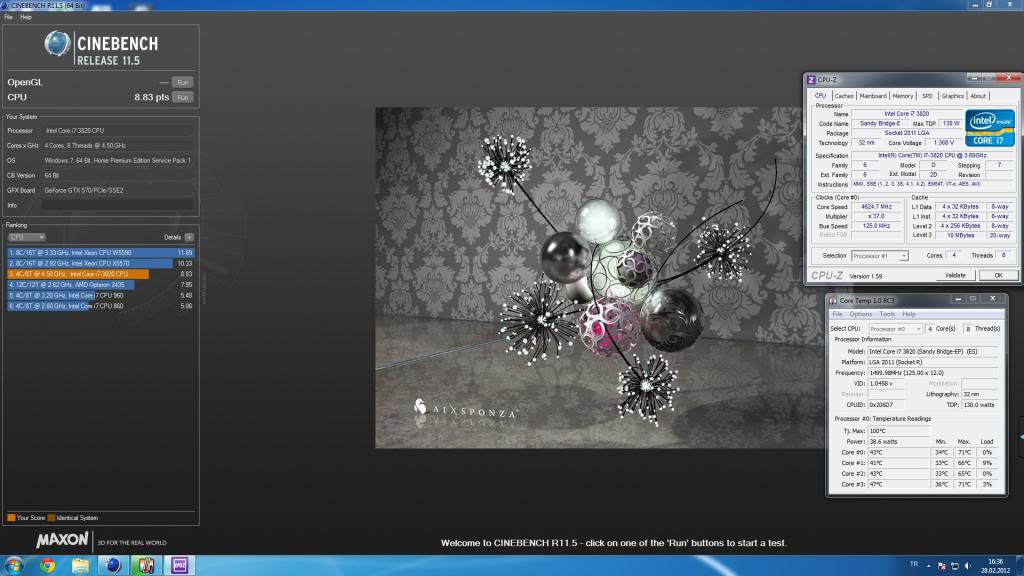Click Core #3 temperature reading 47°C
Image resolution: width=1024 pixels, height=576 pixels.
[899, 485]
